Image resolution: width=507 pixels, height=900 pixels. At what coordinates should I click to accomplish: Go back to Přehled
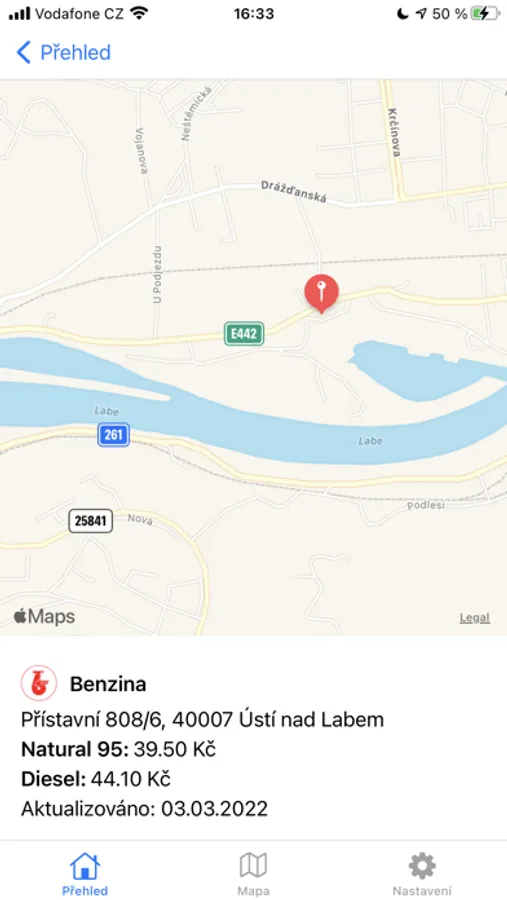point(63,52)
